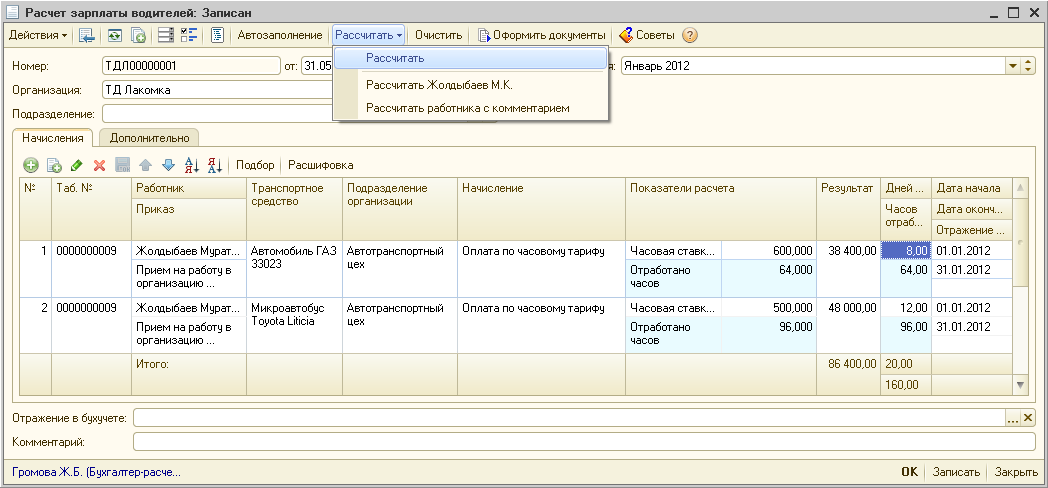Click the Записать button at bottom
This screenshot has width=1048, height=488.
point(955,472)
